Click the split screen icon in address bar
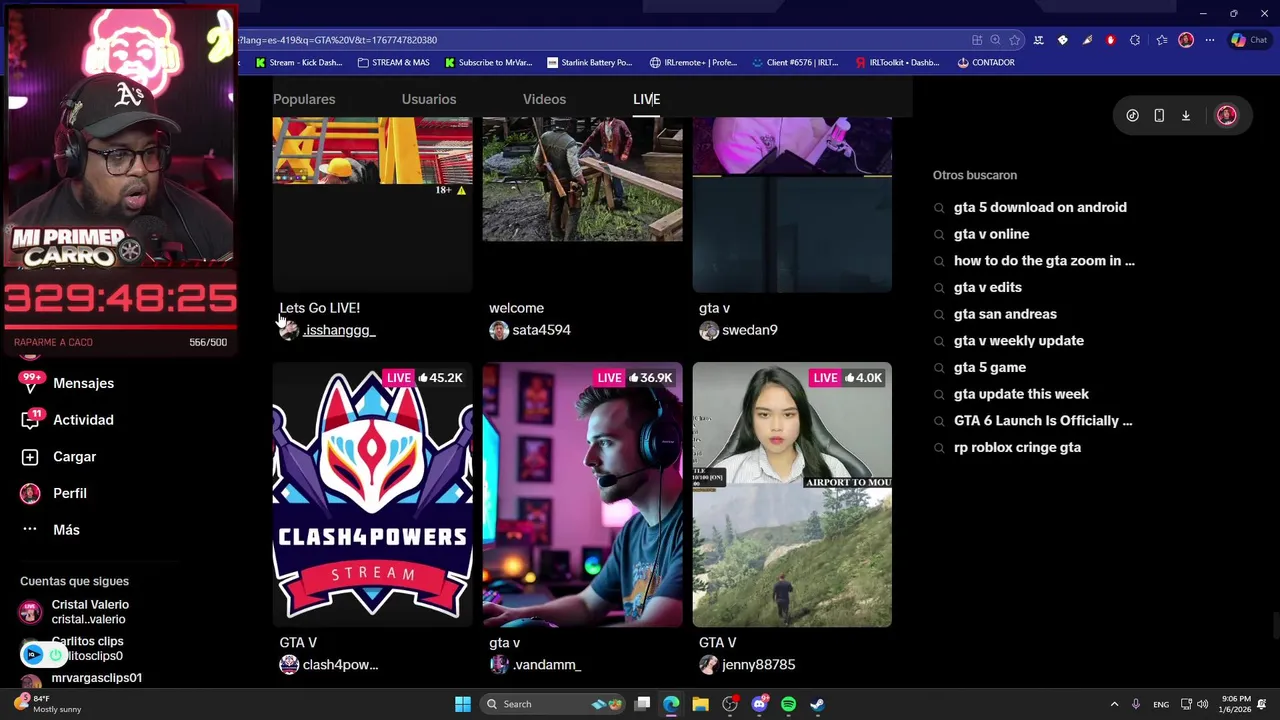 pos(977,40)
